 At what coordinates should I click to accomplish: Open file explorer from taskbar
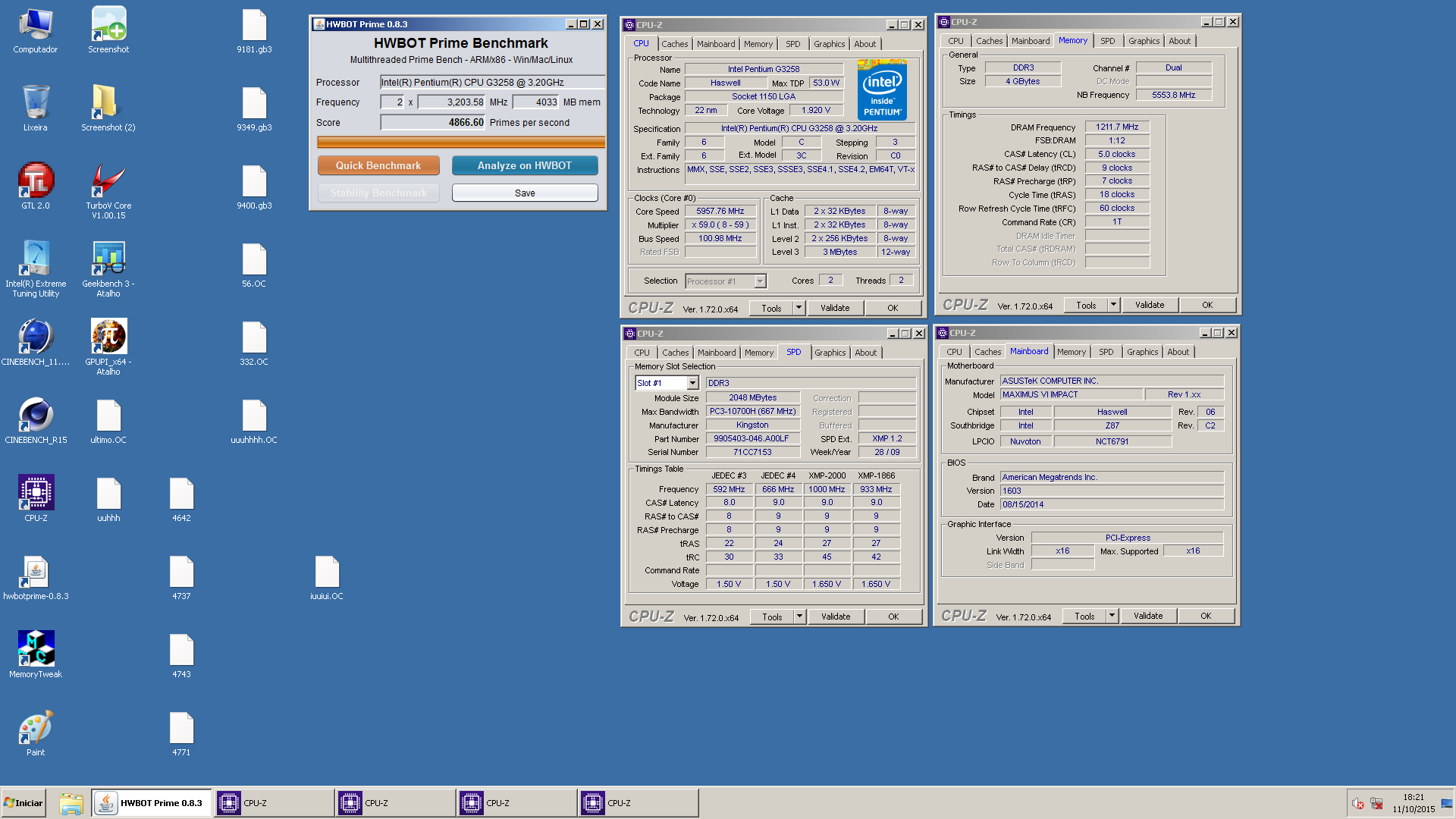pyautogui.click(x=71, y=803)
